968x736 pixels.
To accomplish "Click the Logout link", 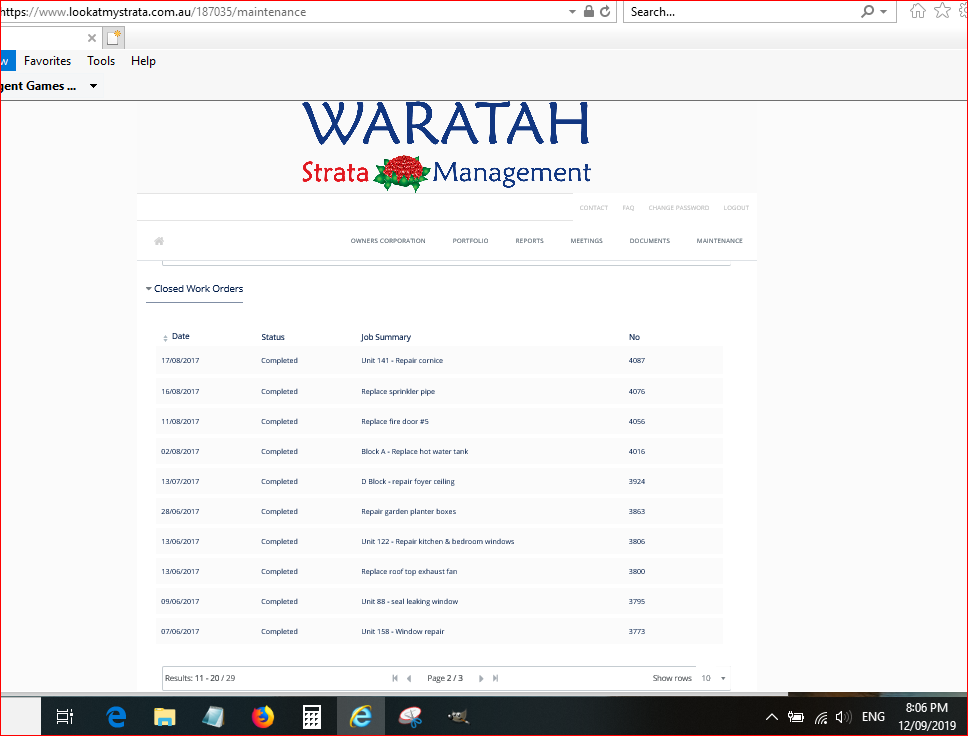I will 736,208.
